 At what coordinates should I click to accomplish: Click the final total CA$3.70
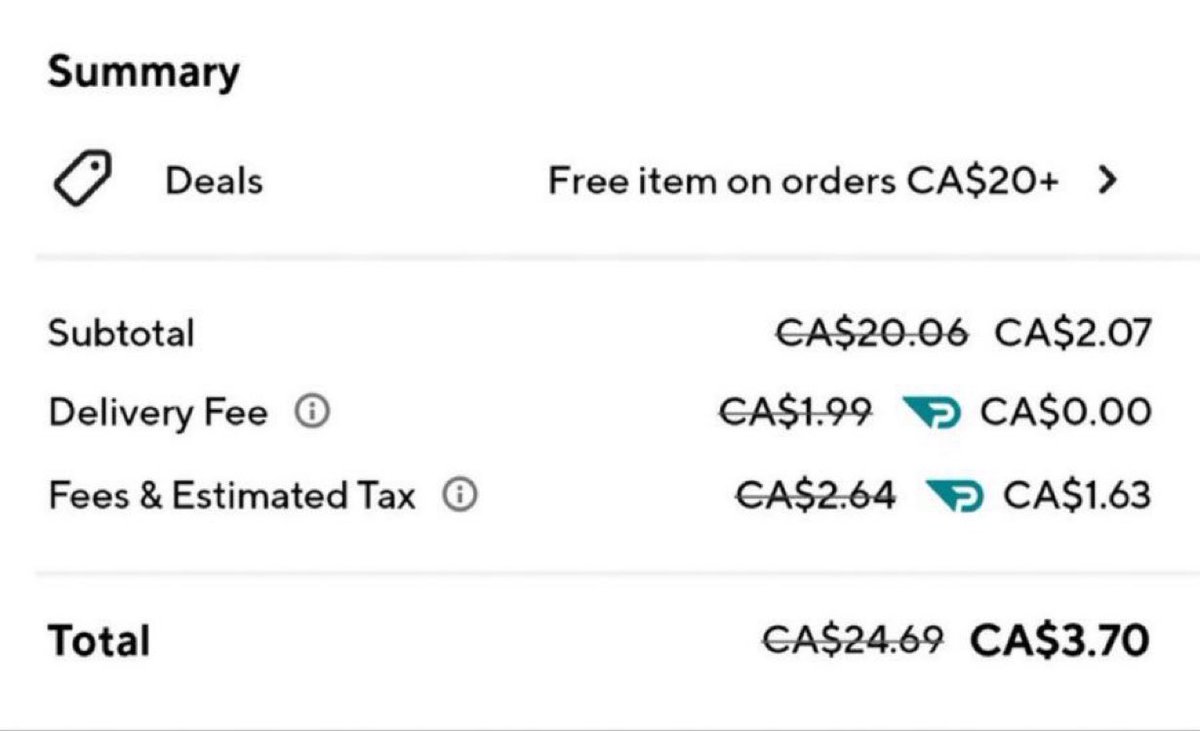pyautogui.click(x=1060, y=640)
